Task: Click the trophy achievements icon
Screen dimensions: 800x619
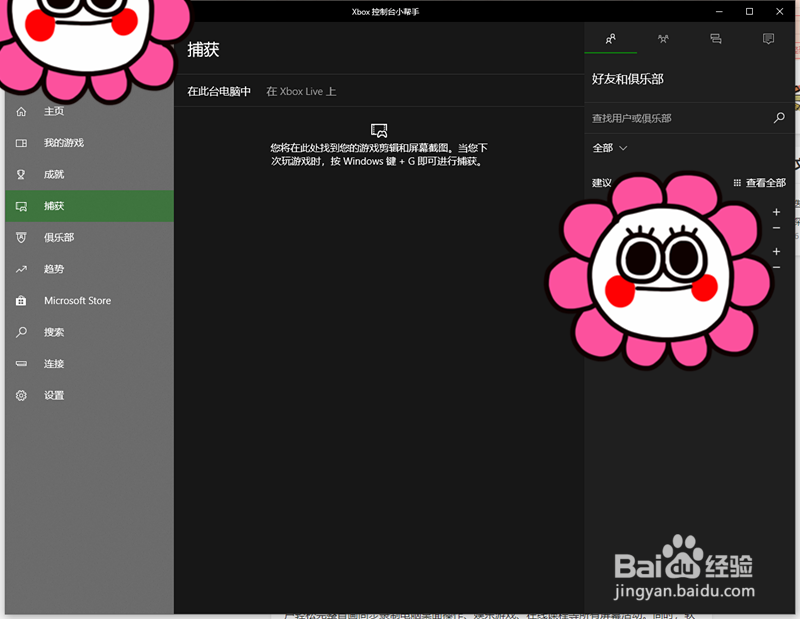Action: 21,175
